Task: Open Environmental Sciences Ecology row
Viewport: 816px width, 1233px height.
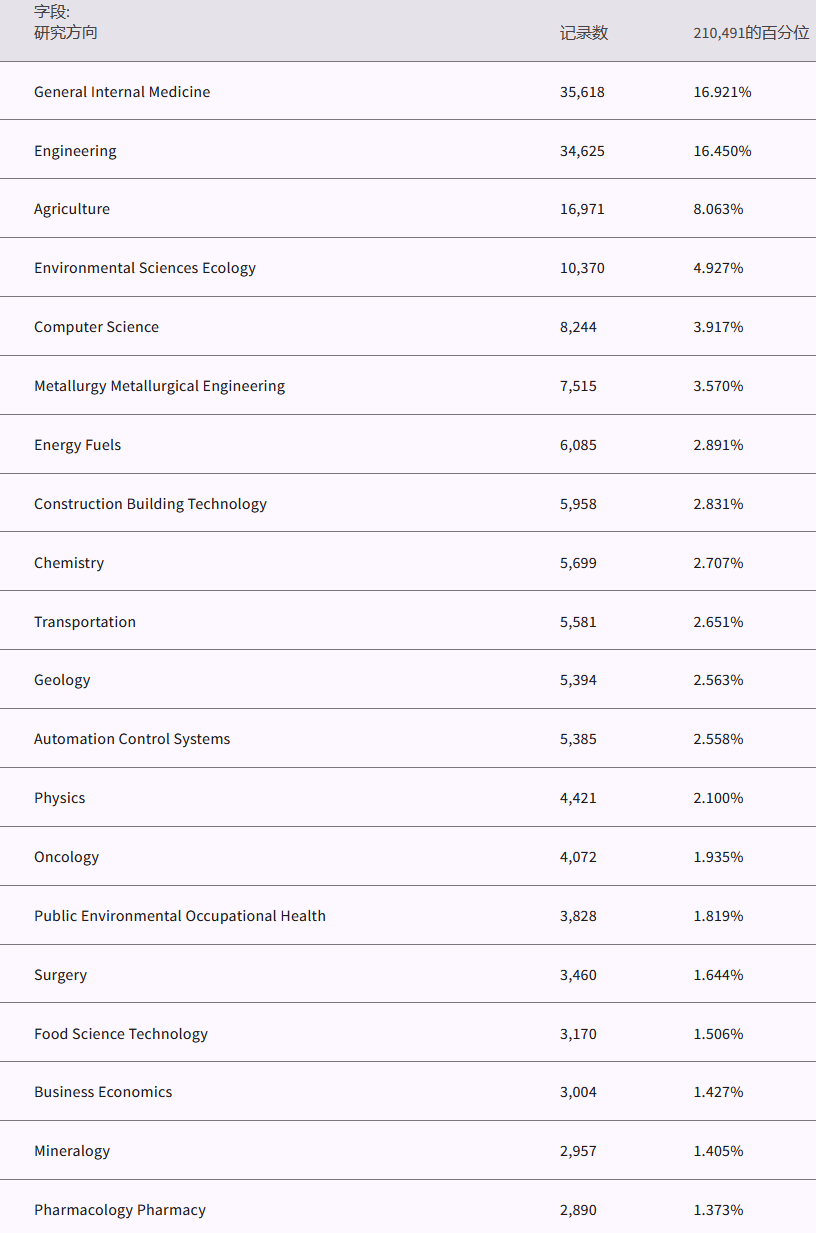Action: (145, 268)
